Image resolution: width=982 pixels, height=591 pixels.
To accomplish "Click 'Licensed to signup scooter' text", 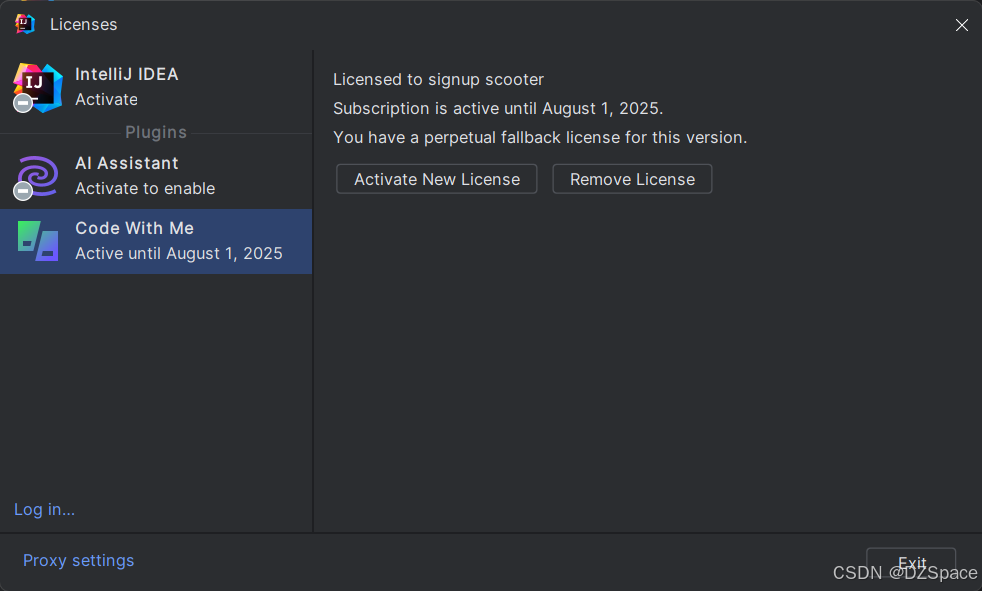I will point(438,80).
